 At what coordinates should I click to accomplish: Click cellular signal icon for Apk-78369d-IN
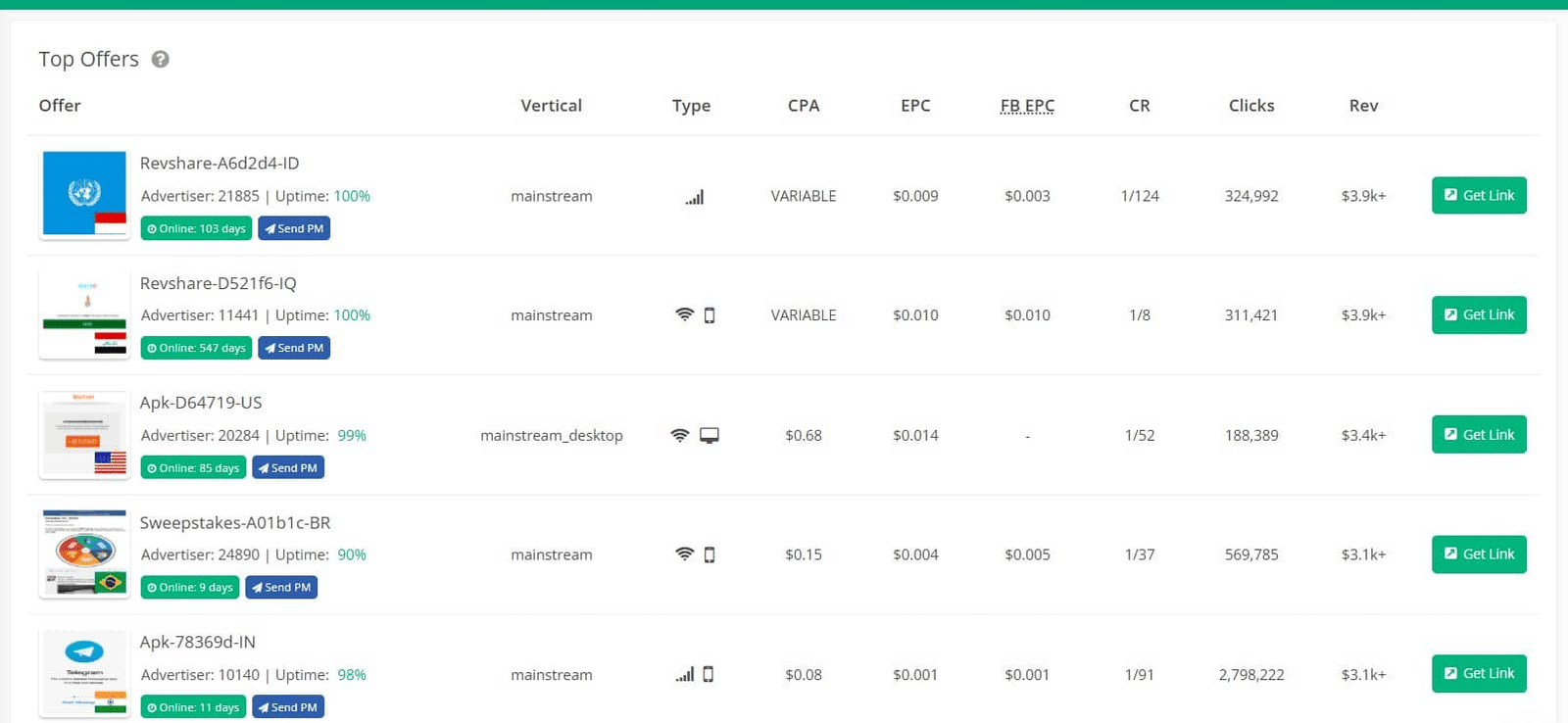coord(684,675)
